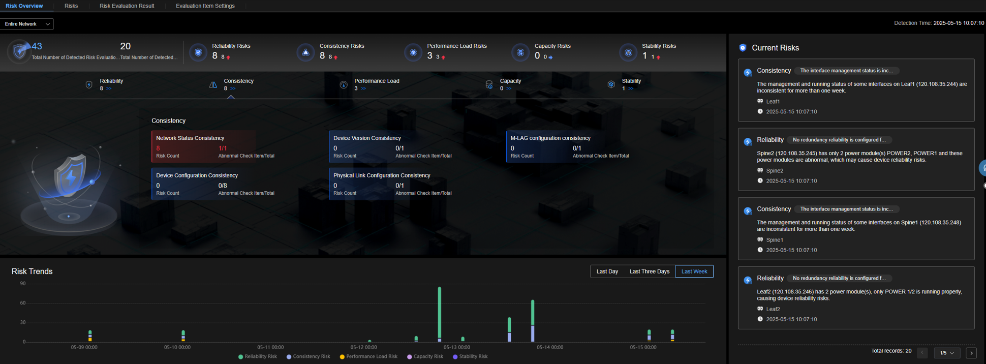This screenshot has height=364, width=986.
Task: Click the Spine2 reliability risk arrow icon
Action: tap(748, 141)
